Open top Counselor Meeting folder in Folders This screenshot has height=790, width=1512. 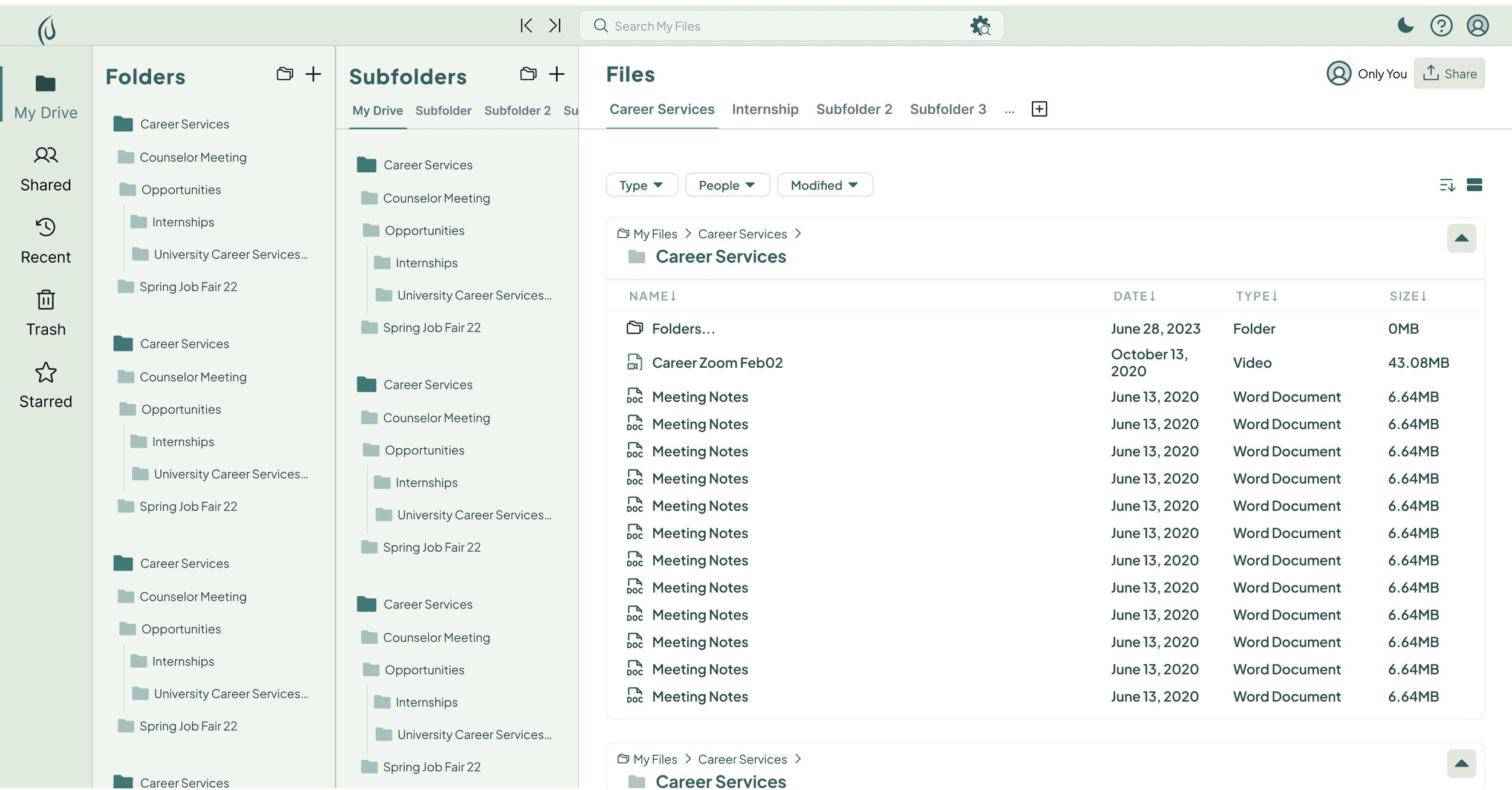pyautogui.click(x=182, y=157)
